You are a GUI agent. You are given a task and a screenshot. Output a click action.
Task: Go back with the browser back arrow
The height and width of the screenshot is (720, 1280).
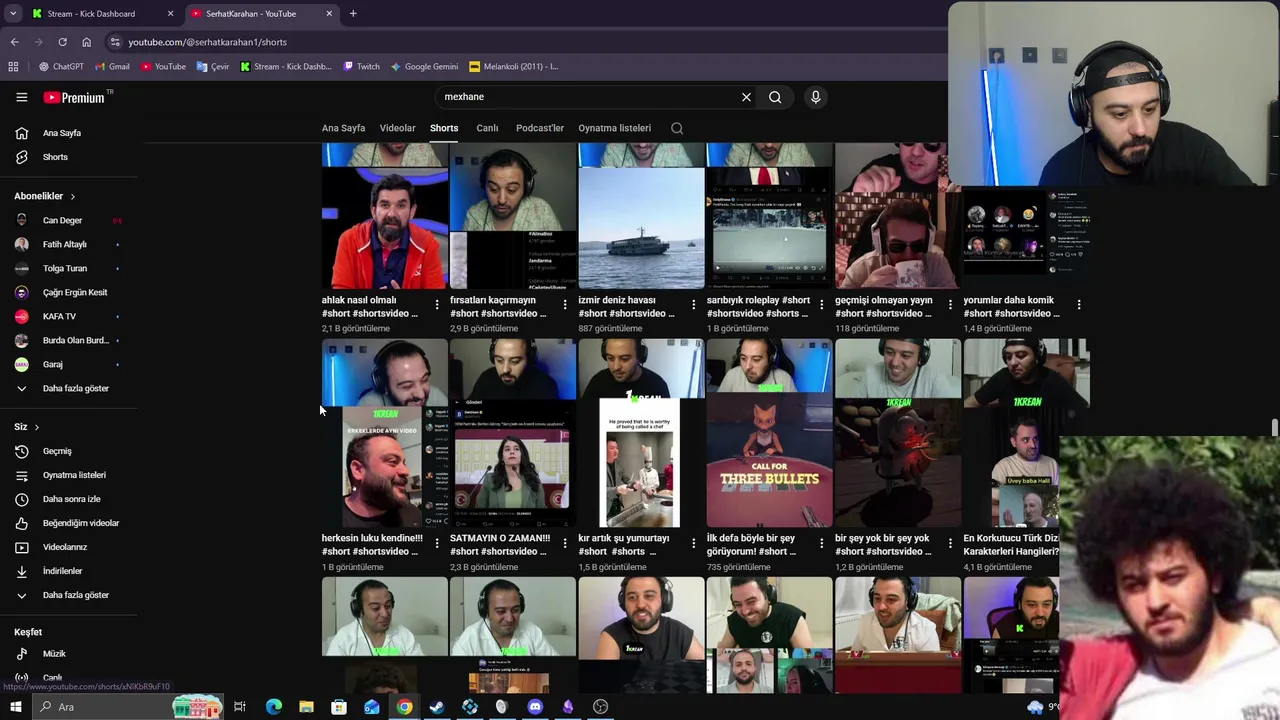[14, 42]
